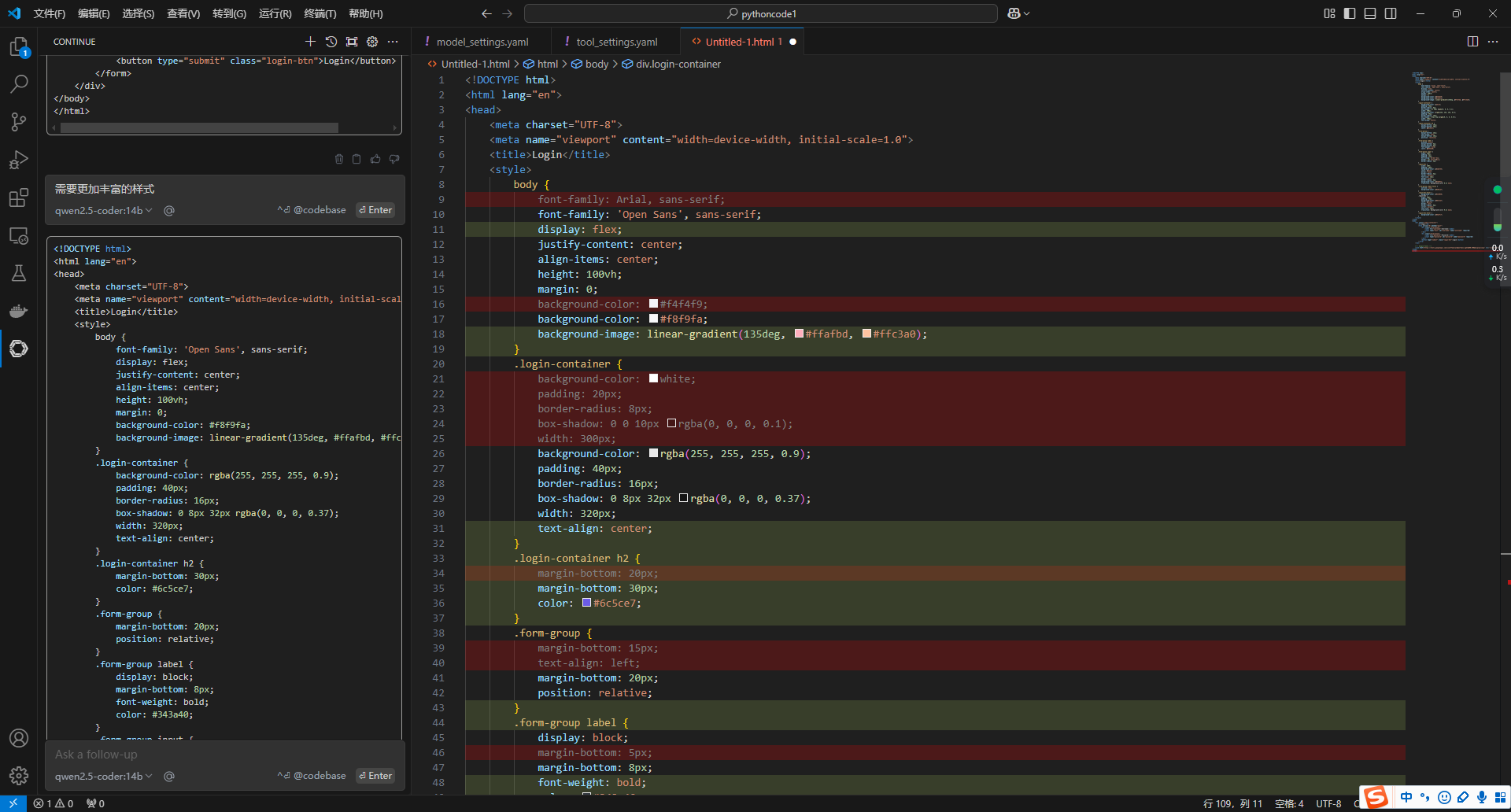The width and height of the screenshot is (1511, 812).
Task: Open color picker for #f8f9fa swatch
Action: [653, 319]
